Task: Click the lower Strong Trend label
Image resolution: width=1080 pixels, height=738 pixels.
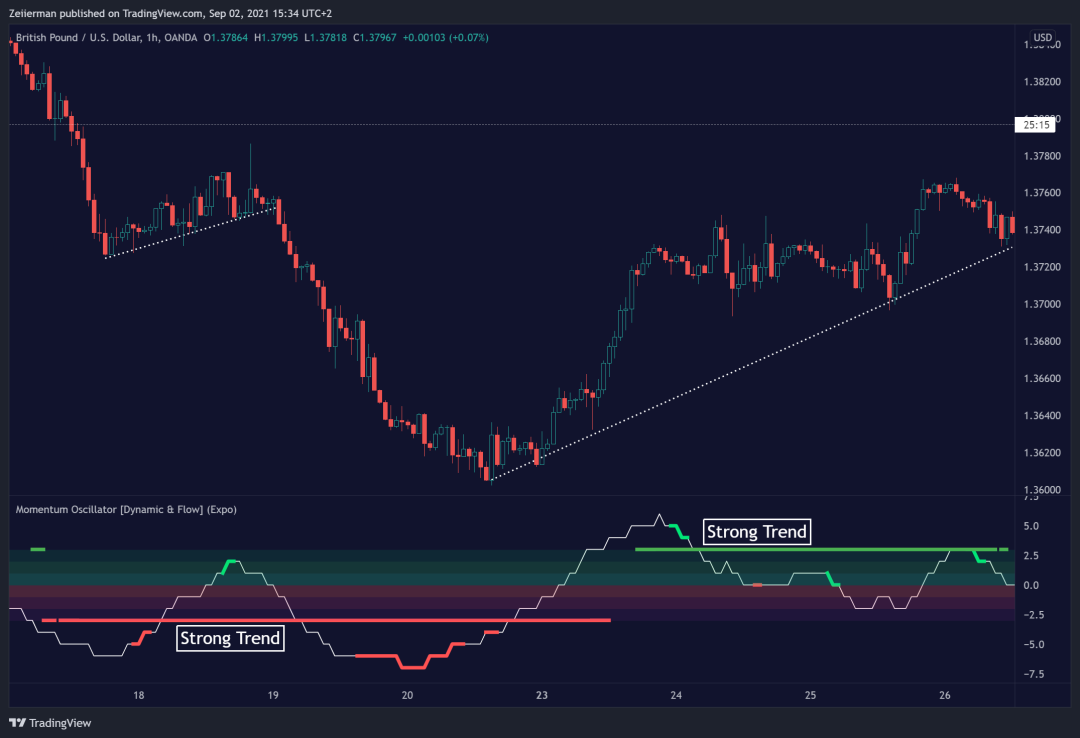Action: click(230, 638)
